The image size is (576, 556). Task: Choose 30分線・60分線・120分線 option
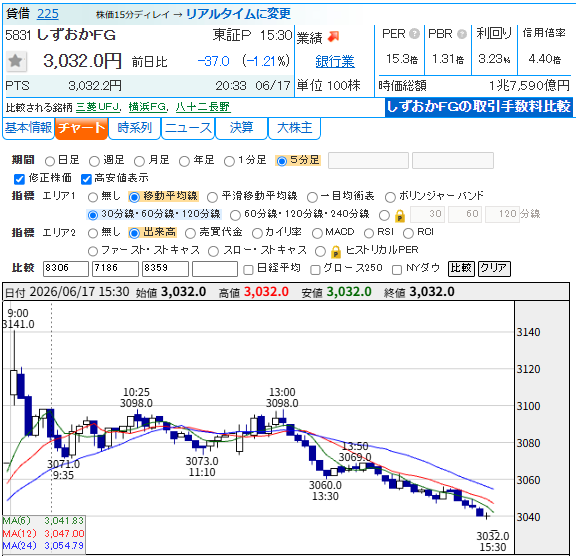(x=93, y=215)
